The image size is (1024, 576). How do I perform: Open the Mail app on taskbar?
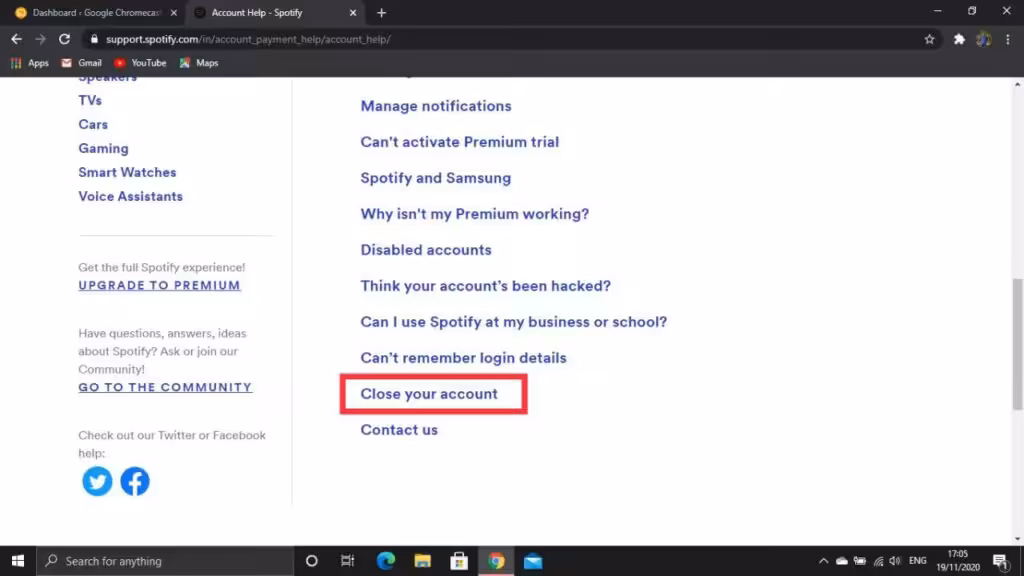click(x=533, y=561)
